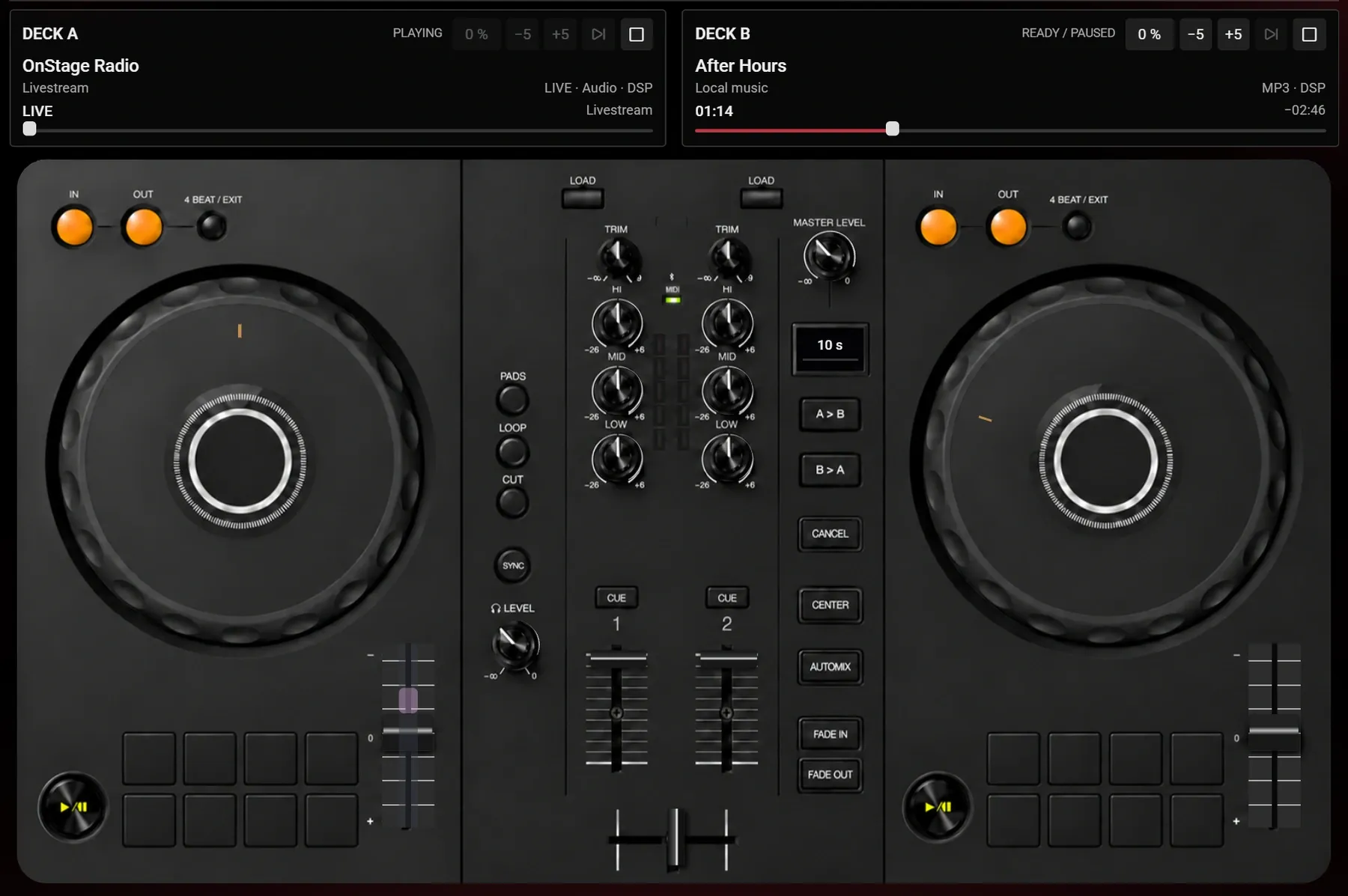Click channel 2 CUE button
The height and width of the screenshot is (896, 1348).
point(727,597)
